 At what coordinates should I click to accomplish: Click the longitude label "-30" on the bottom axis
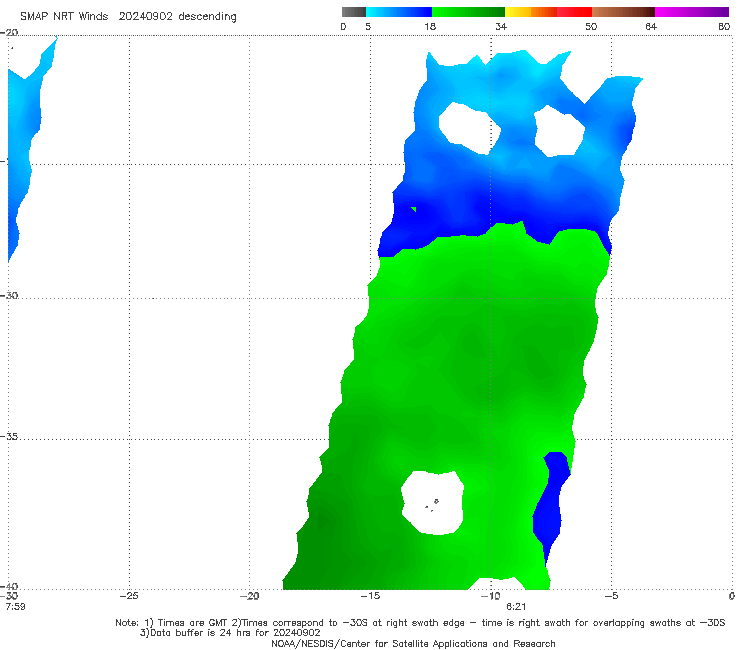9,596
